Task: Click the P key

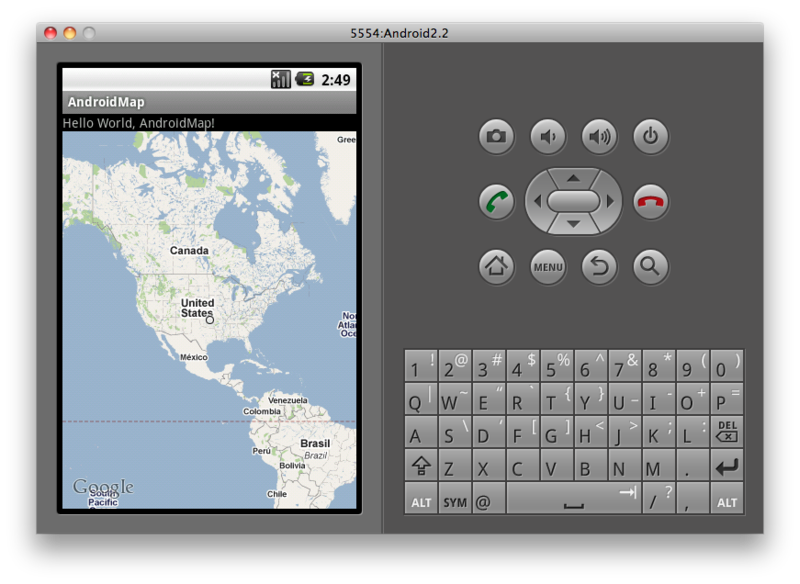Action: [x=727, y=398]
